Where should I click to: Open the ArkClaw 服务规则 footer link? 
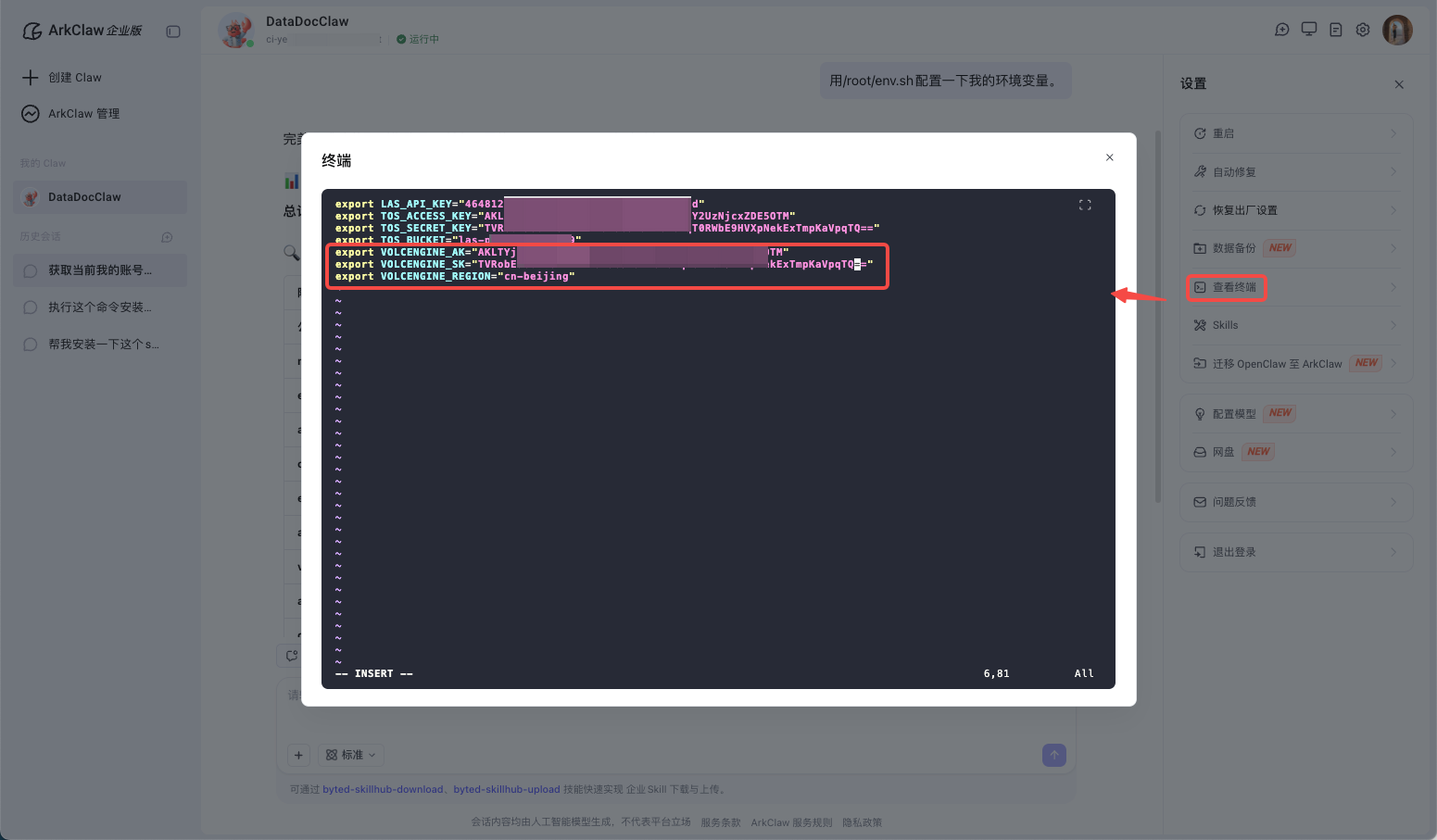pyautogui.click(x=791, y=822)
